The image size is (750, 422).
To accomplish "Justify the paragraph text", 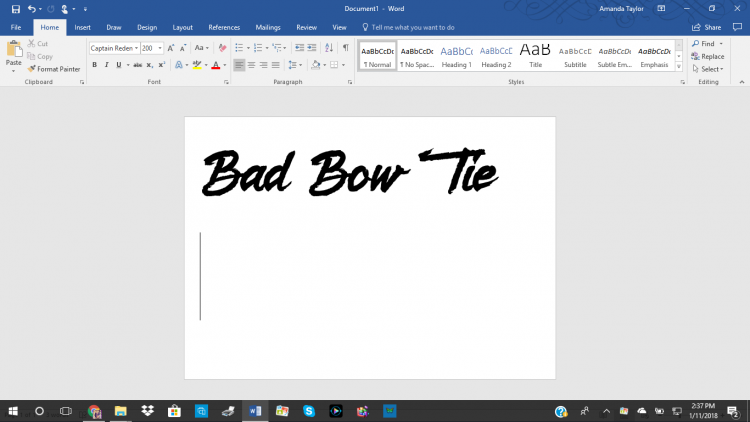I will (x=276, y=65).
